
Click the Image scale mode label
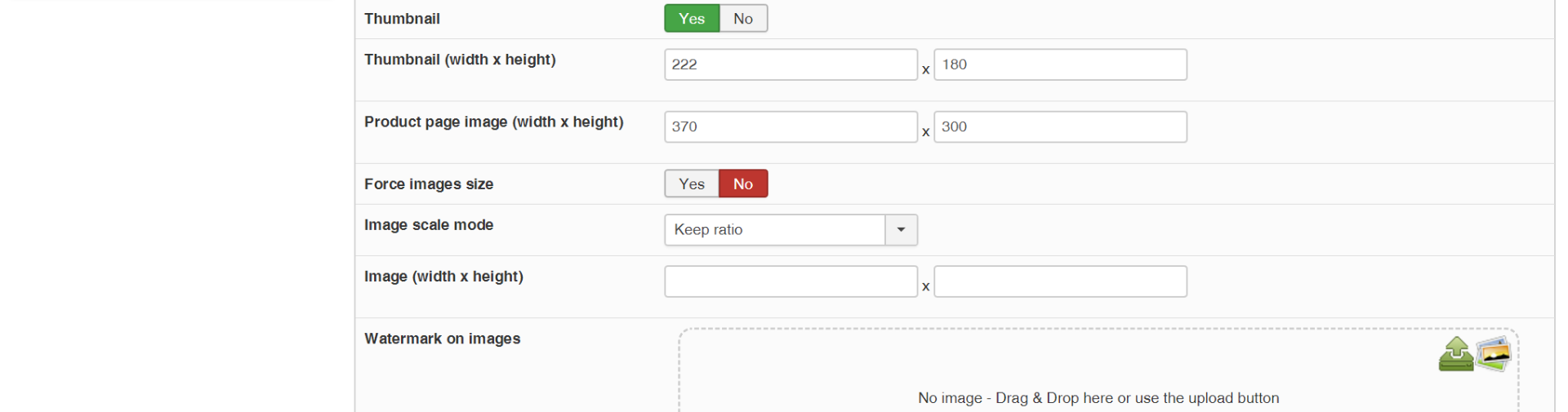[429, 225]
